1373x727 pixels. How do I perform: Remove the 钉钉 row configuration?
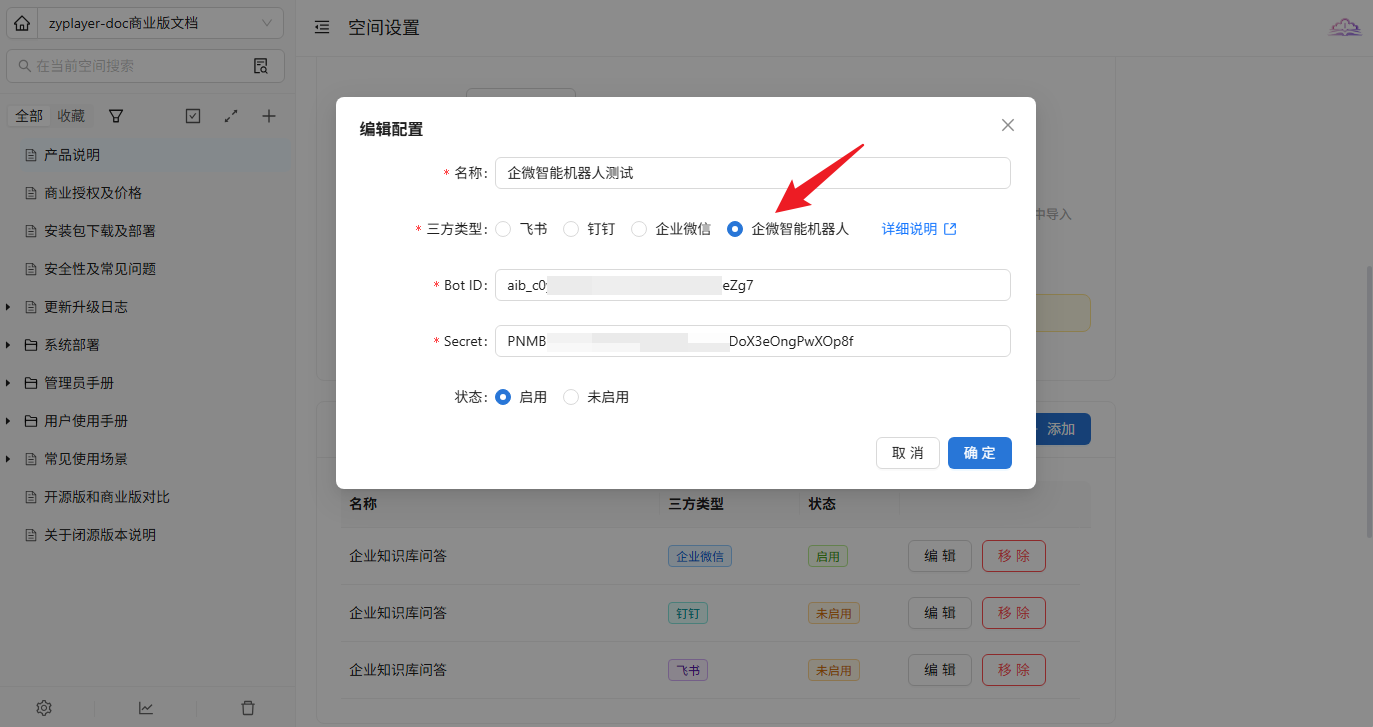1014,613
